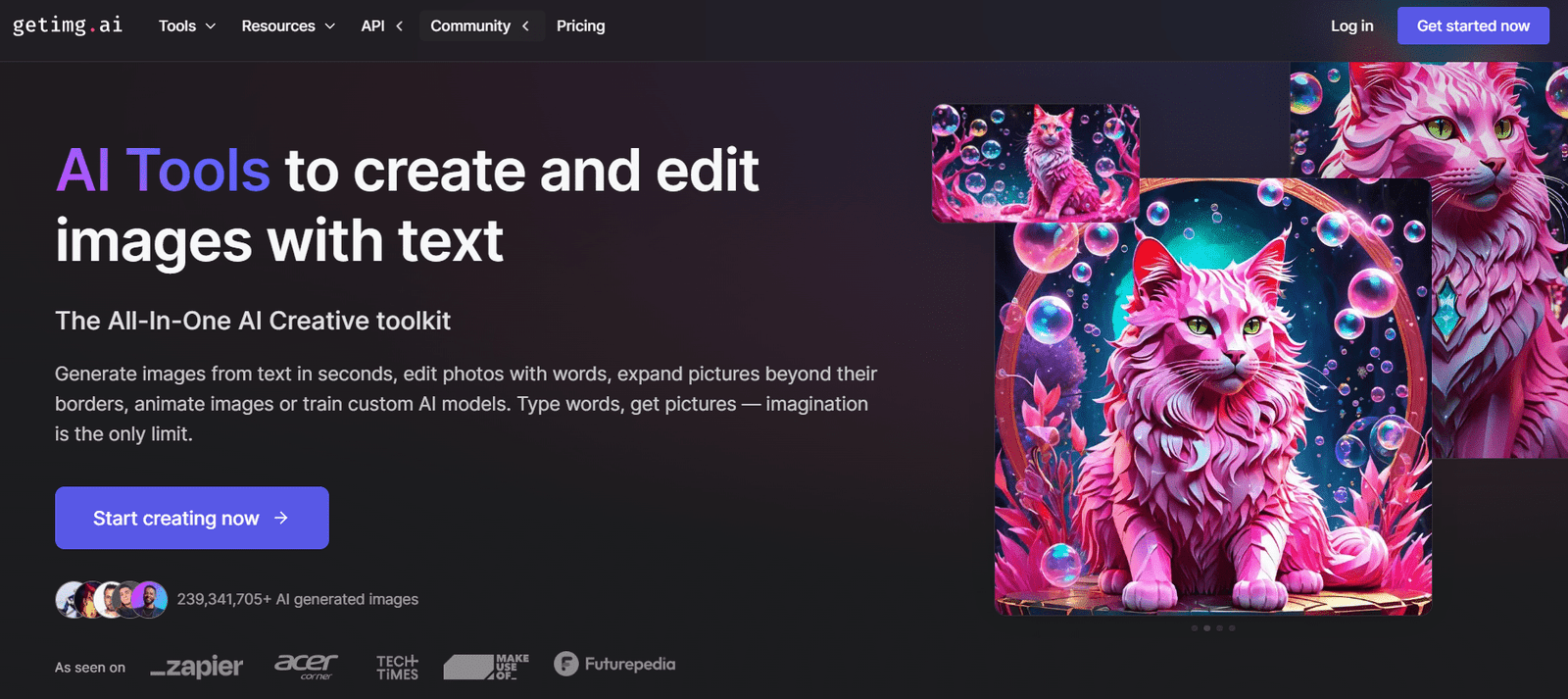
Task: Go to the Pricing page
Action: [580, 25]
